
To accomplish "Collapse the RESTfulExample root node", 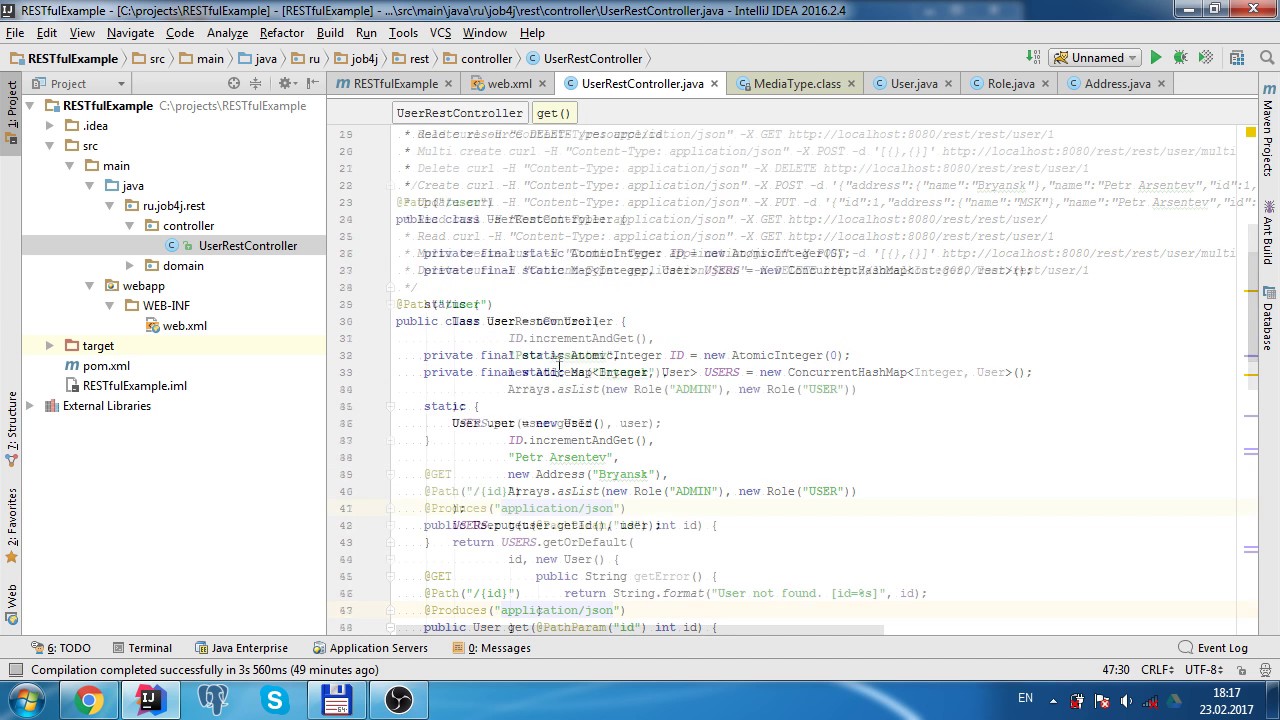I will point(30,106).
